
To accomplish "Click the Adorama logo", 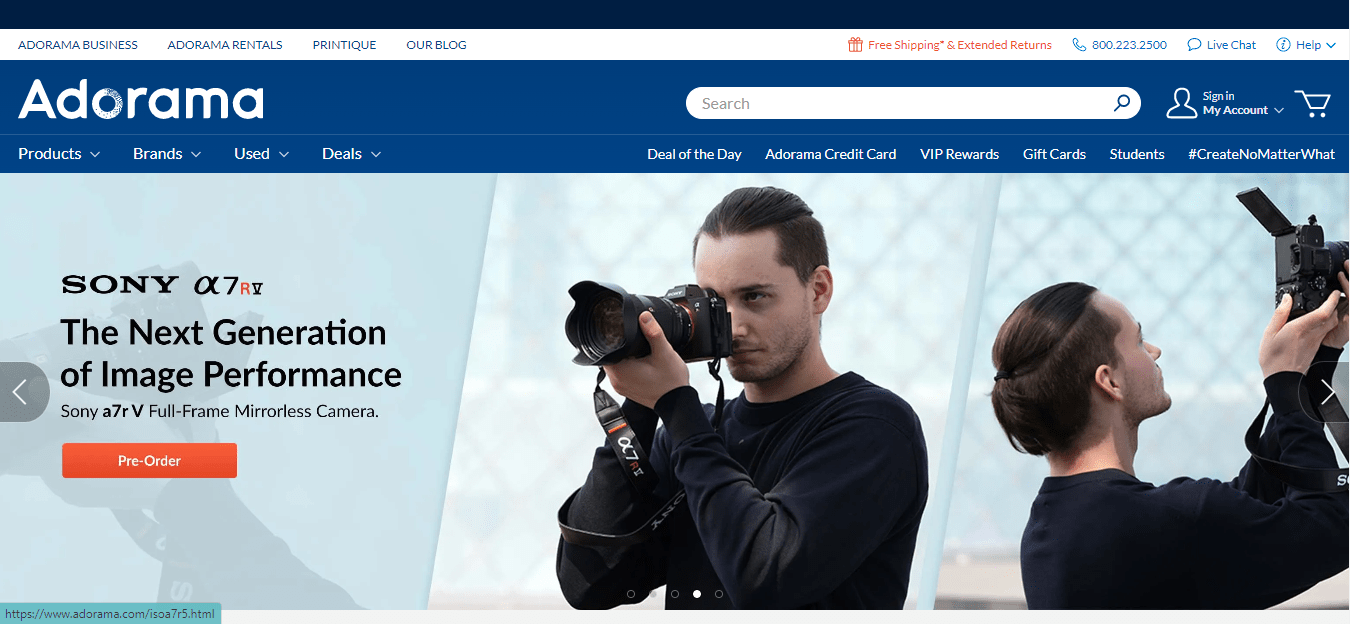I will tap(141, 100).
